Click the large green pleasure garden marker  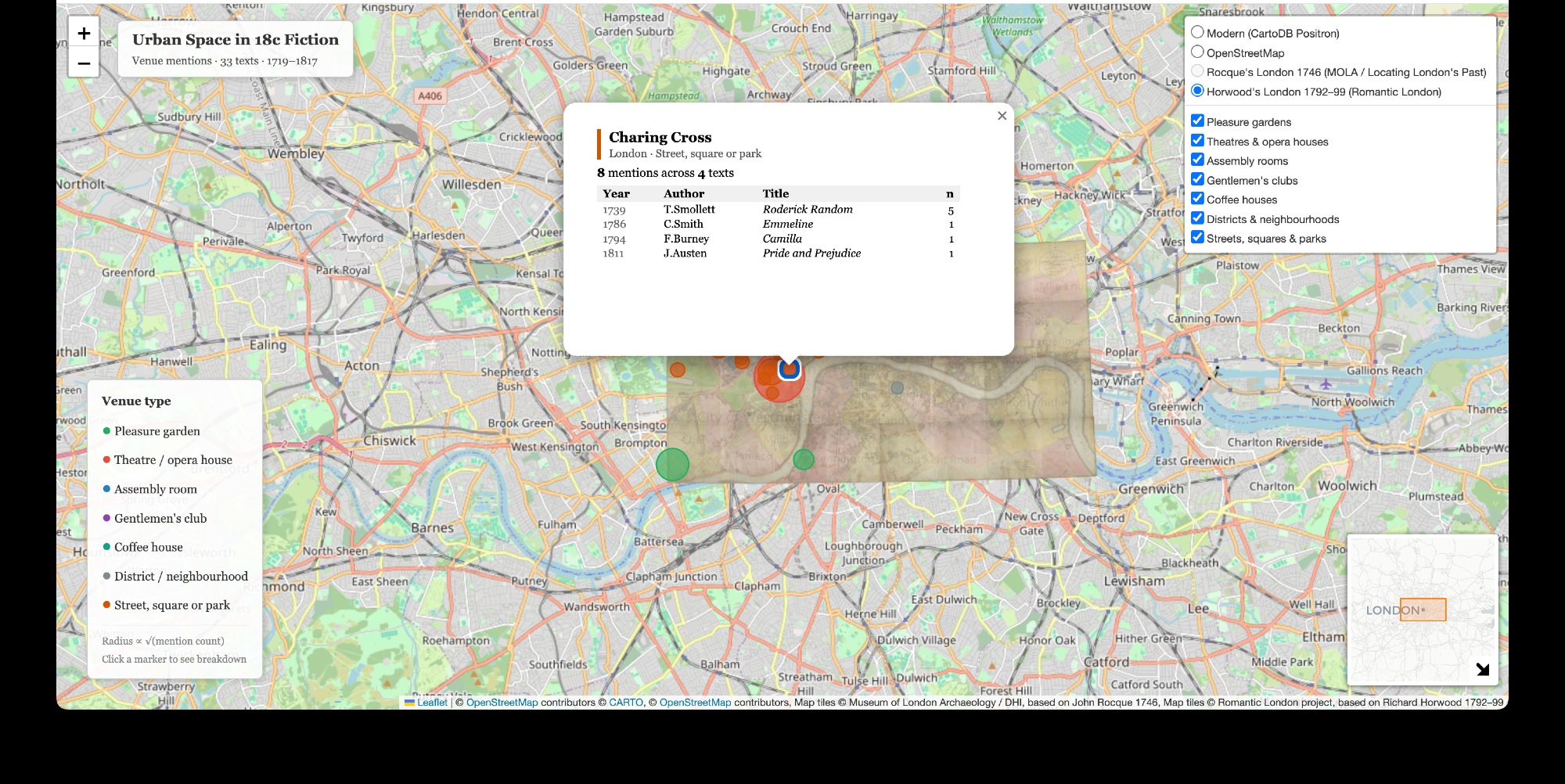(672, 464)
